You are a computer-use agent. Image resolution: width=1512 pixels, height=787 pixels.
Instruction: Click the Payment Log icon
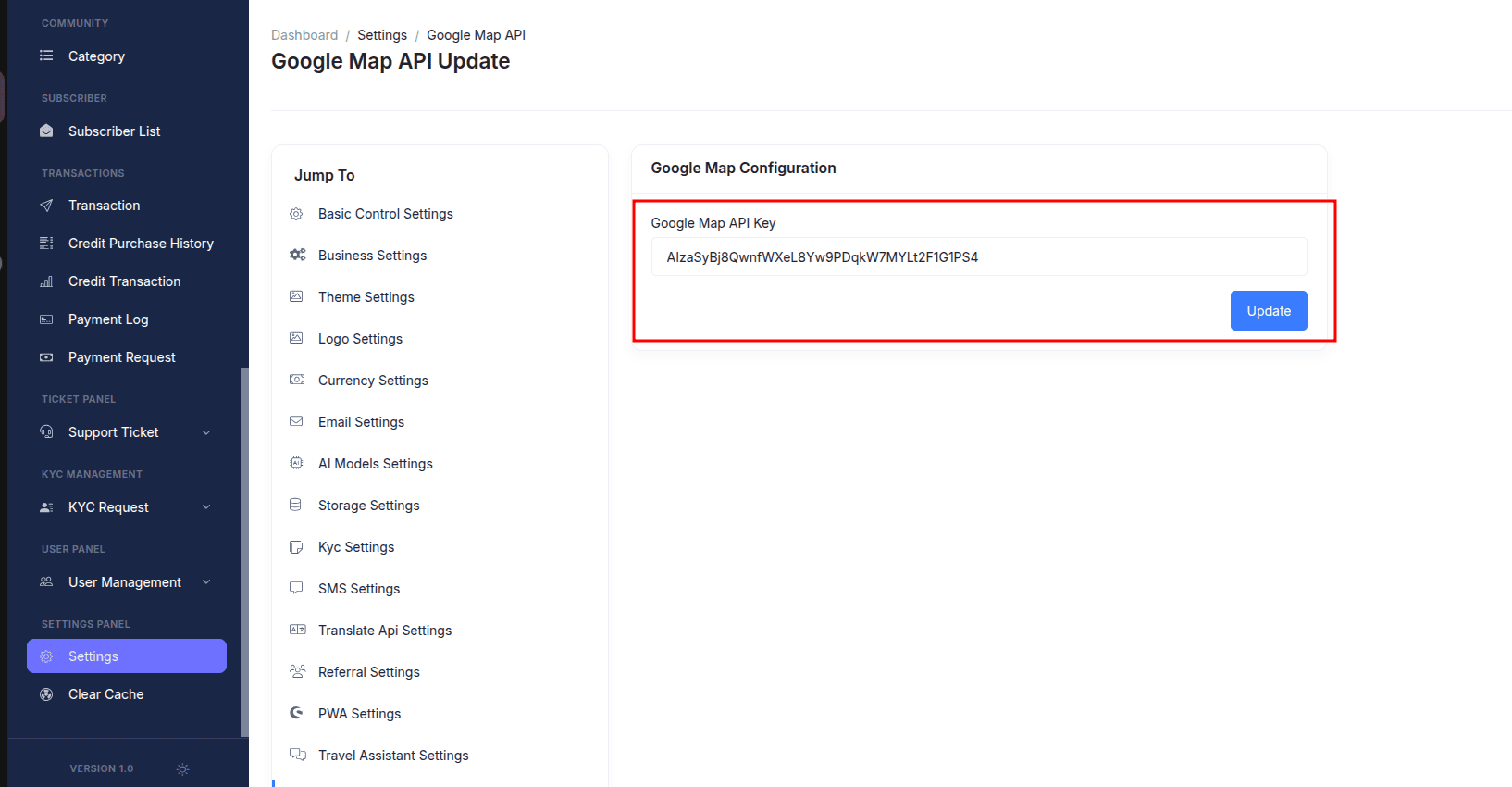[46, 319]
